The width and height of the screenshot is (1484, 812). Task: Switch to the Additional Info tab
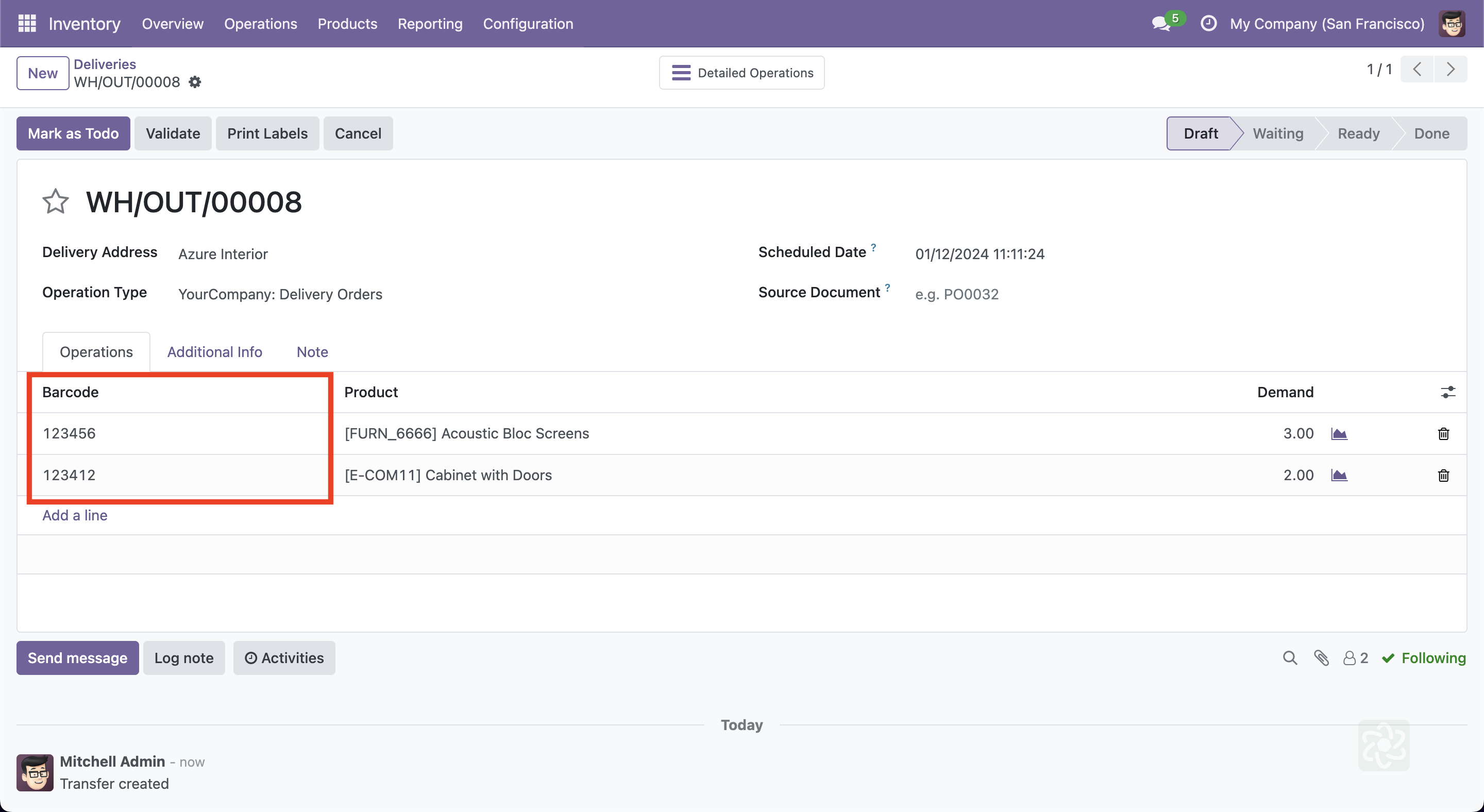pos(214,352)
